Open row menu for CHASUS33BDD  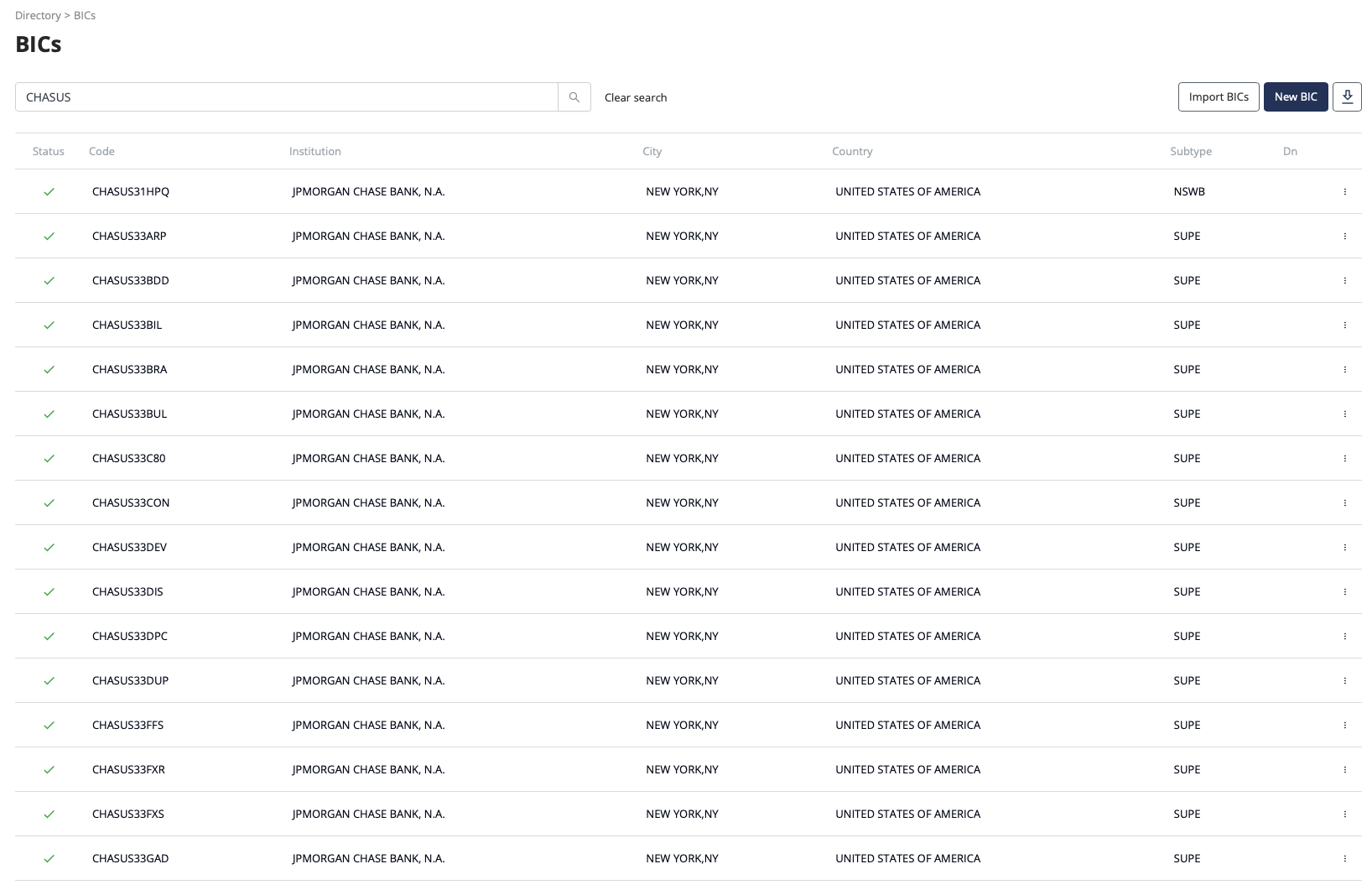pos(1345,281)
